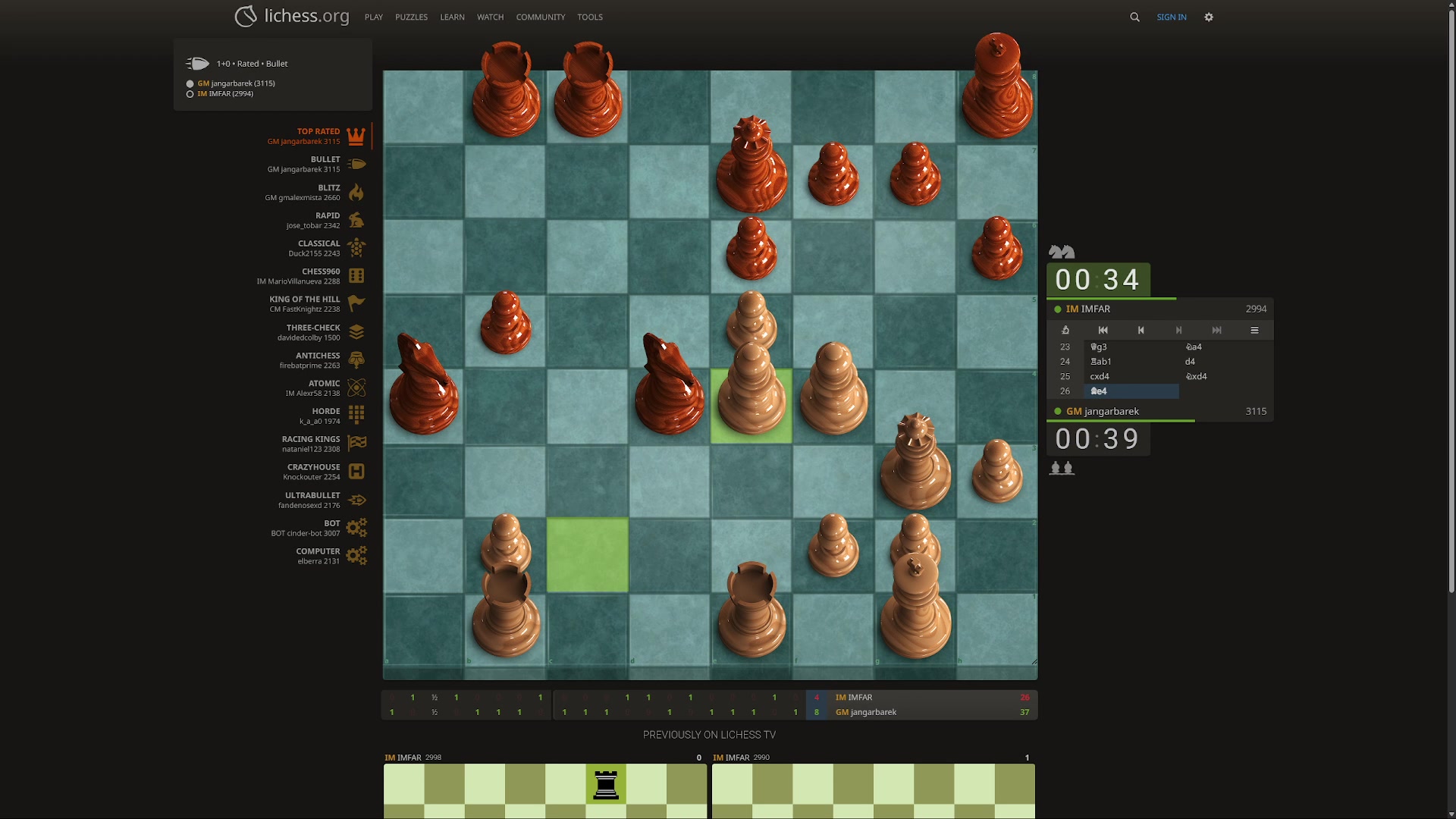Image resolution: width=1456 pixels, height=819 pixels.
Task: Open the settings gear in header
Action: point(1209,17)
